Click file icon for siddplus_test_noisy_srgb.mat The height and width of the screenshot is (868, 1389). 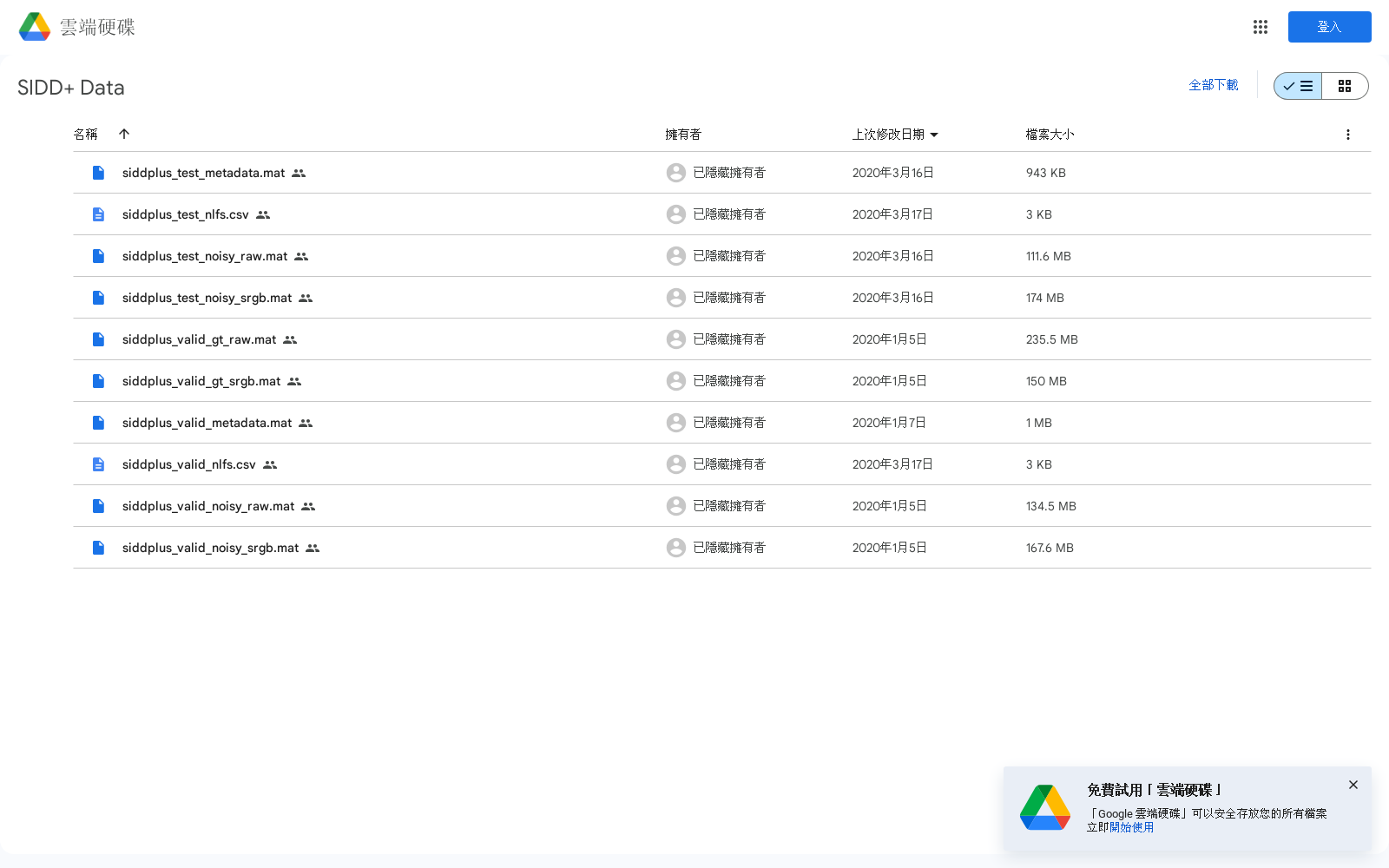coord(98,298)
